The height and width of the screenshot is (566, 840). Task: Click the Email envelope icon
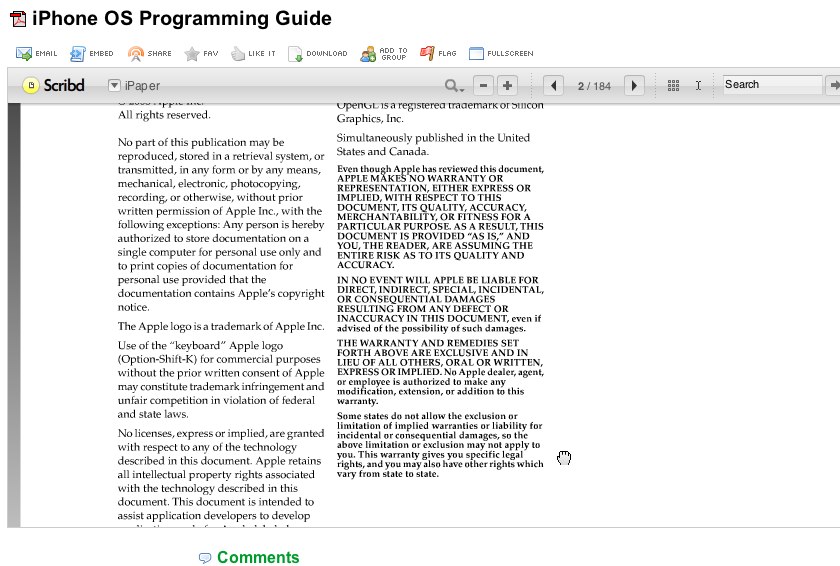point(24,54)
